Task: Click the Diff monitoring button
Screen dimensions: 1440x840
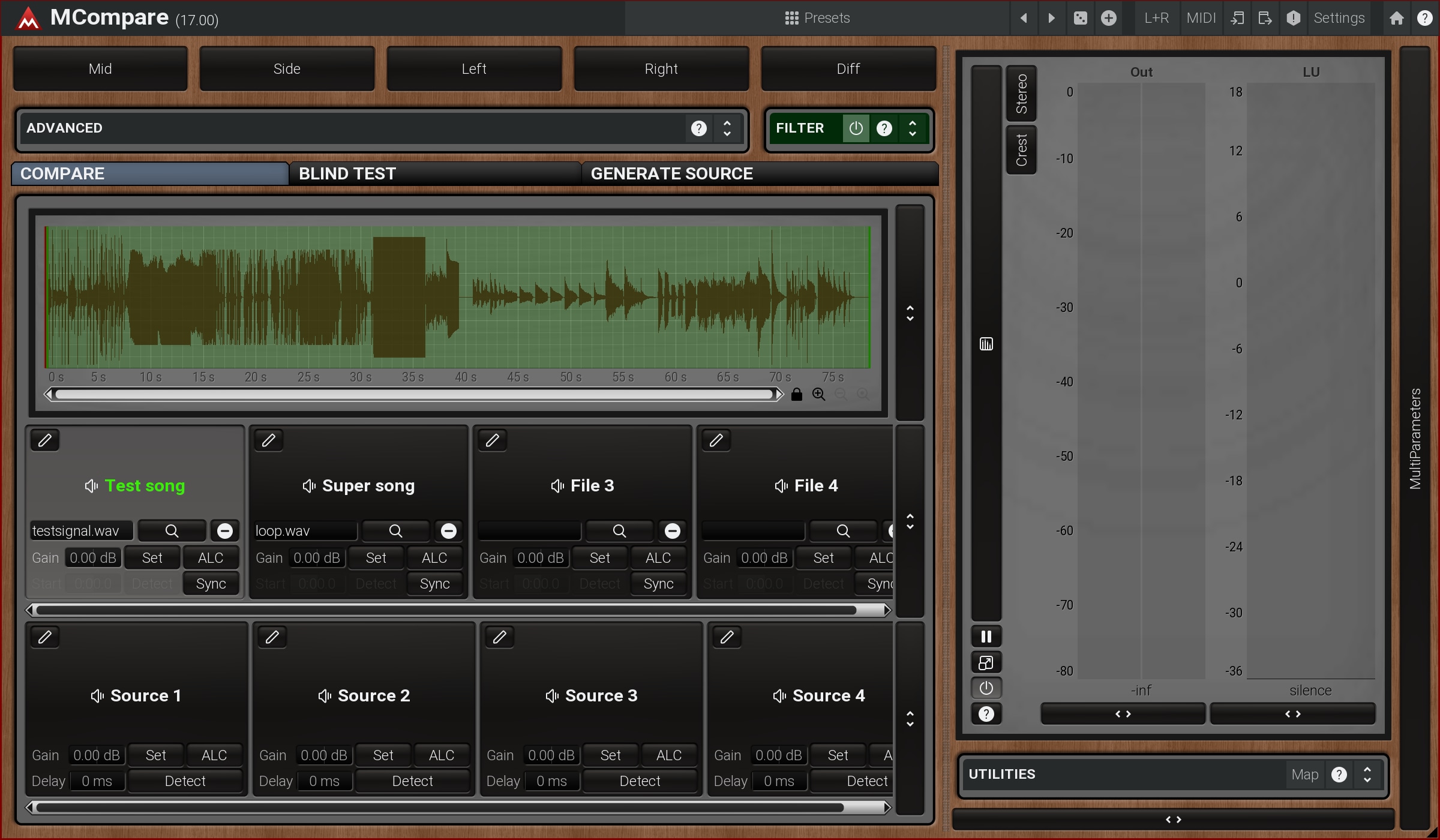Action: [x=848, y=69]
